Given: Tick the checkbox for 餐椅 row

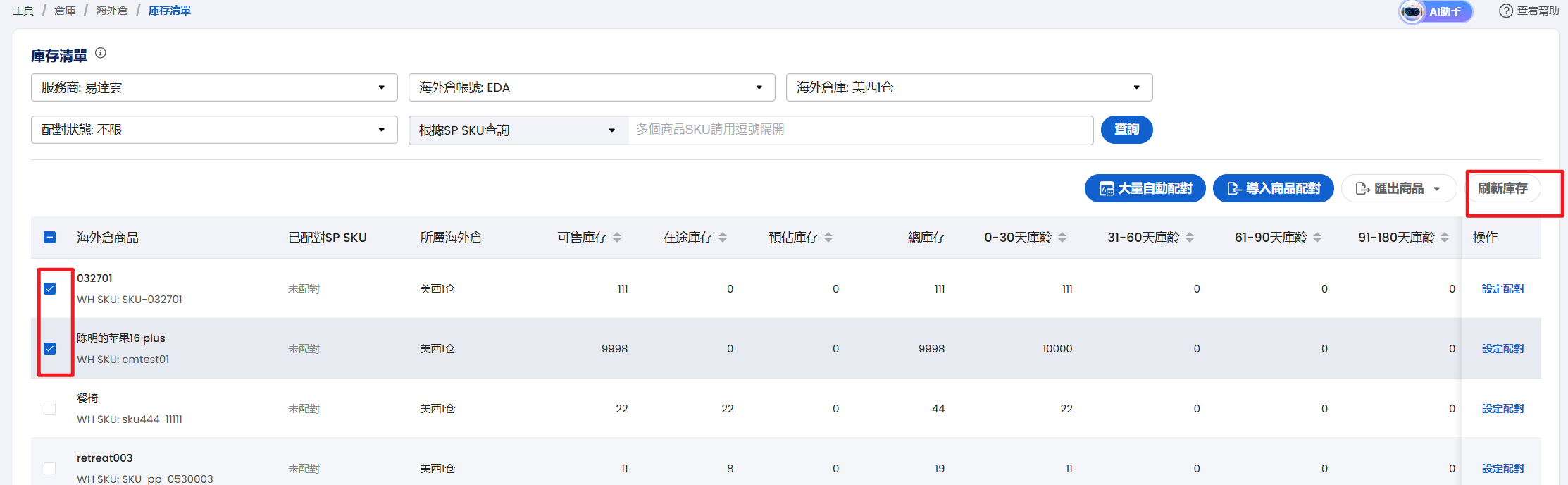Looking at the screenshot, I should [x=49, y=408].
